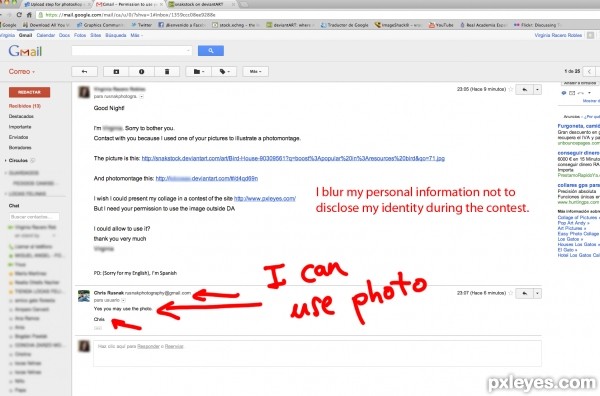Report spam using the exclamation icon
Viewport: 600px width, 396px height.
pyautogui.click(x=142, y=72)
